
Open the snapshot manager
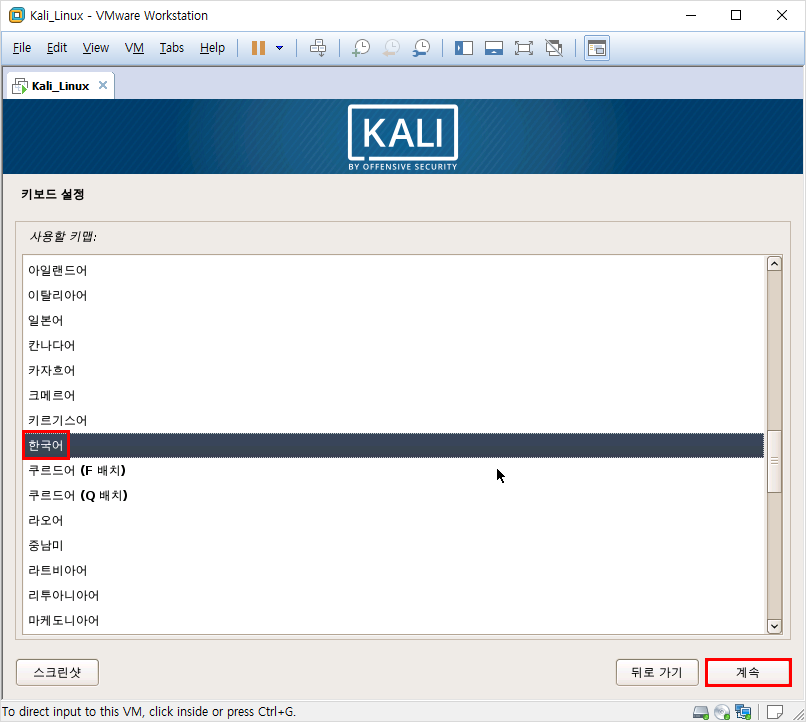pyautogui.click(x=422, y=48)
